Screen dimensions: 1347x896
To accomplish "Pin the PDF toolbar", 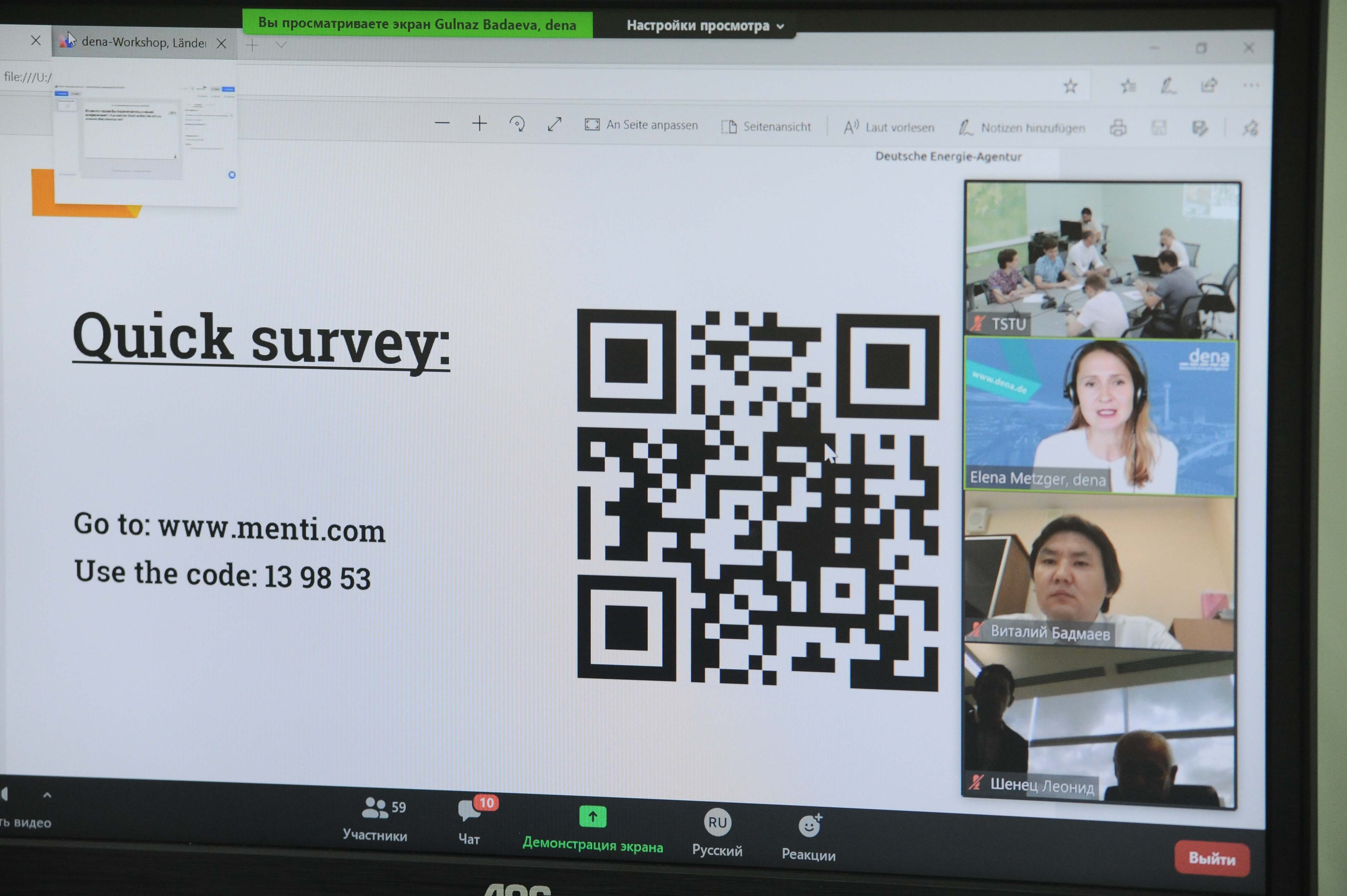I will [1250, 128].
